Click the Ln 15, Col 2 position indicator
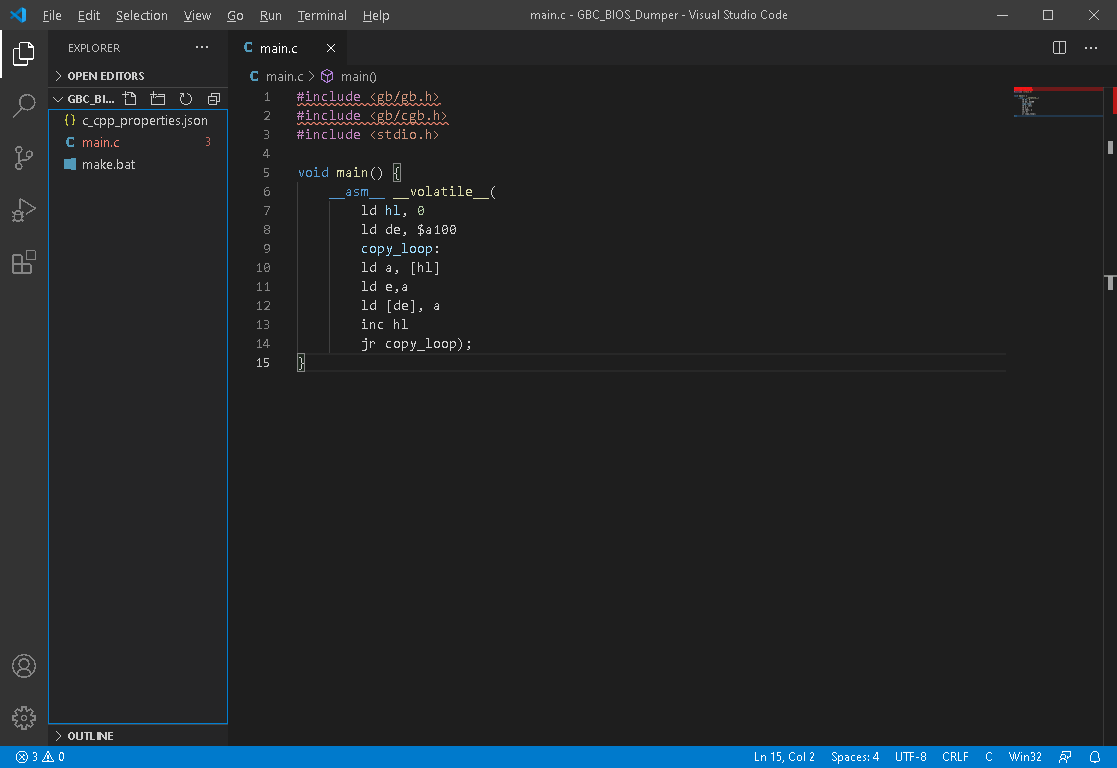The height and width of the screenshot is (768, 1117). click(784, 757)
